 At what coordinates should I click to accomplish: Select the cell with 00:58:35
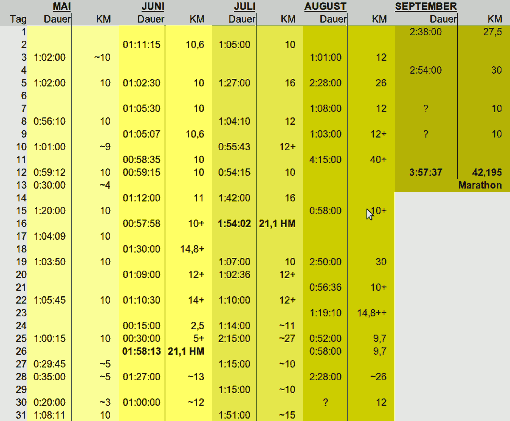pos(141,160)
